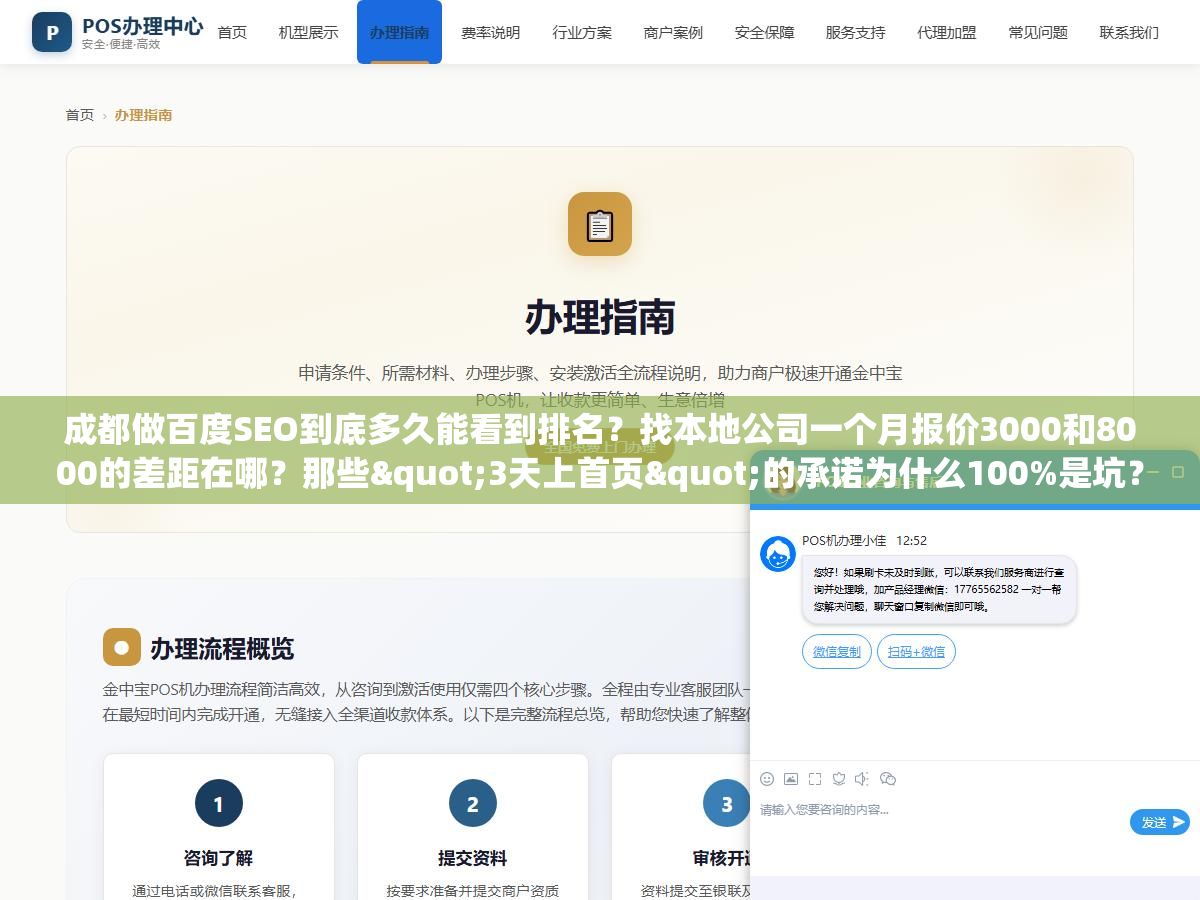Select step 1 circle for 咨询了解

pos(219,803)
